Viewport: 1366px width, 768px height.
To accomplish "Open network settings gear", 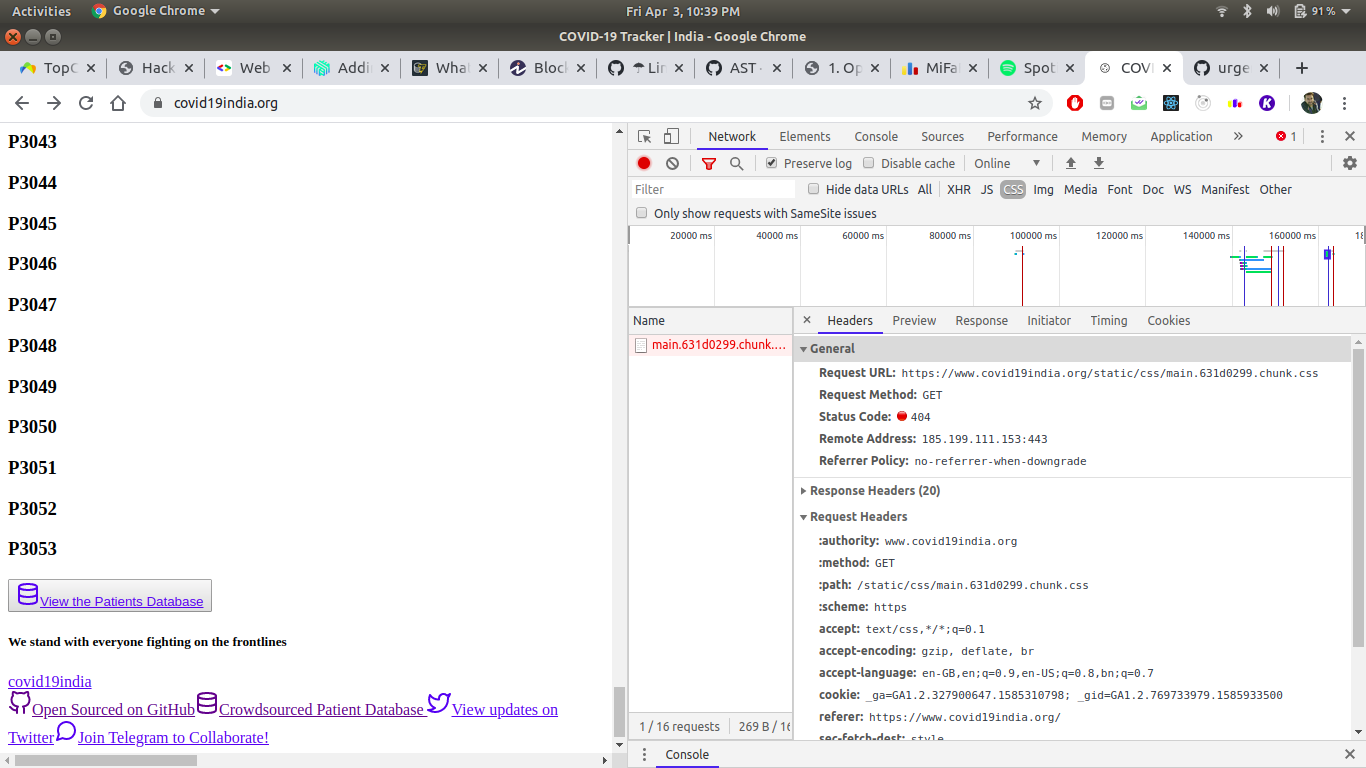I will coord(1350,163).
